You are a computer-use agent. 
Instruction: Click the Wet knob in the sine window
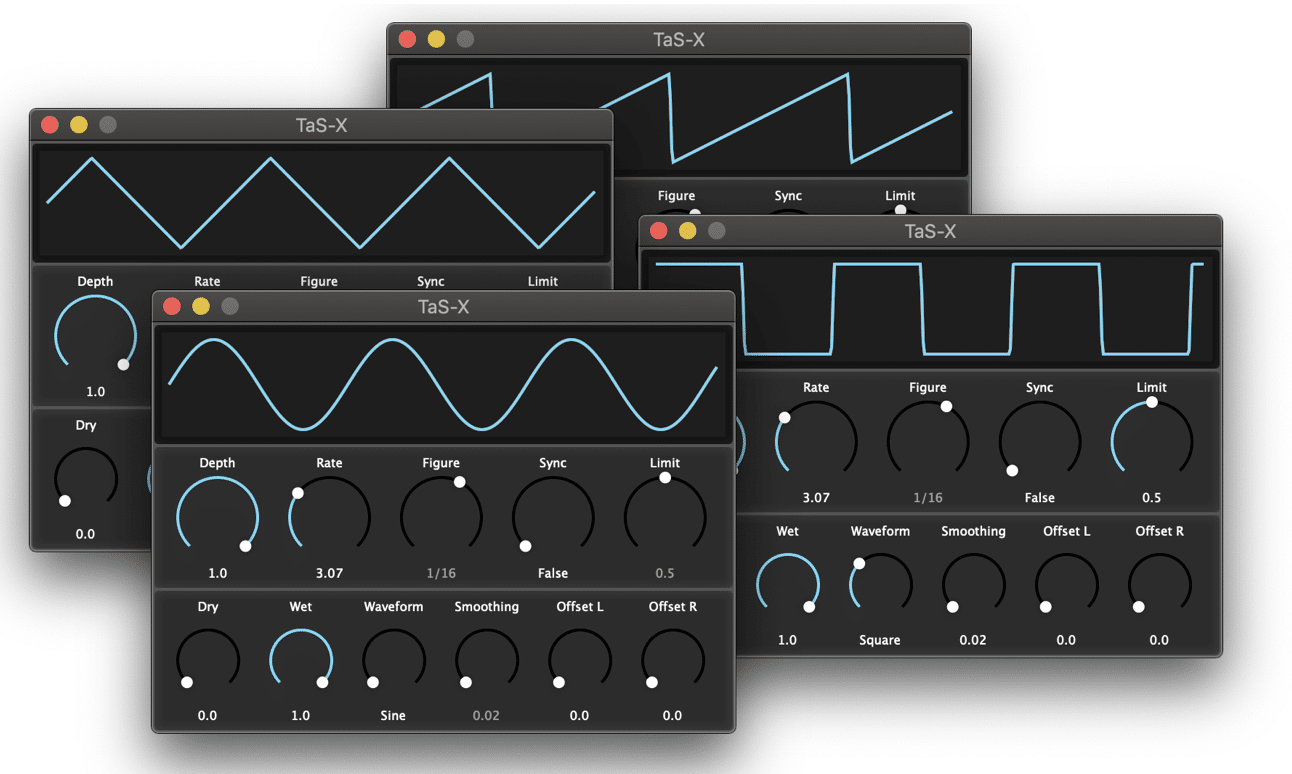point(301,660)
